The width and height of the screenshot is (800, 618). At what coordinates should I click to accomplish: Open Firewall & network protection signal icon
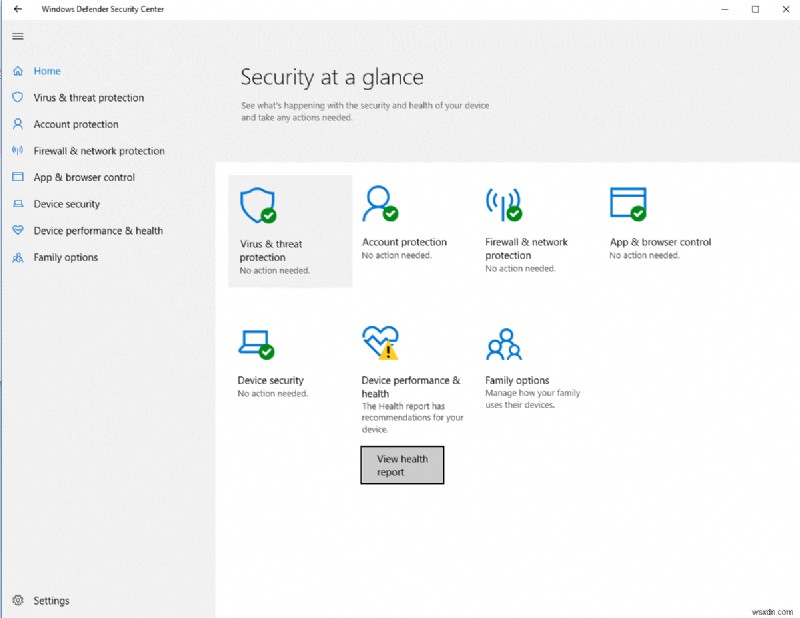click(18, 150)
